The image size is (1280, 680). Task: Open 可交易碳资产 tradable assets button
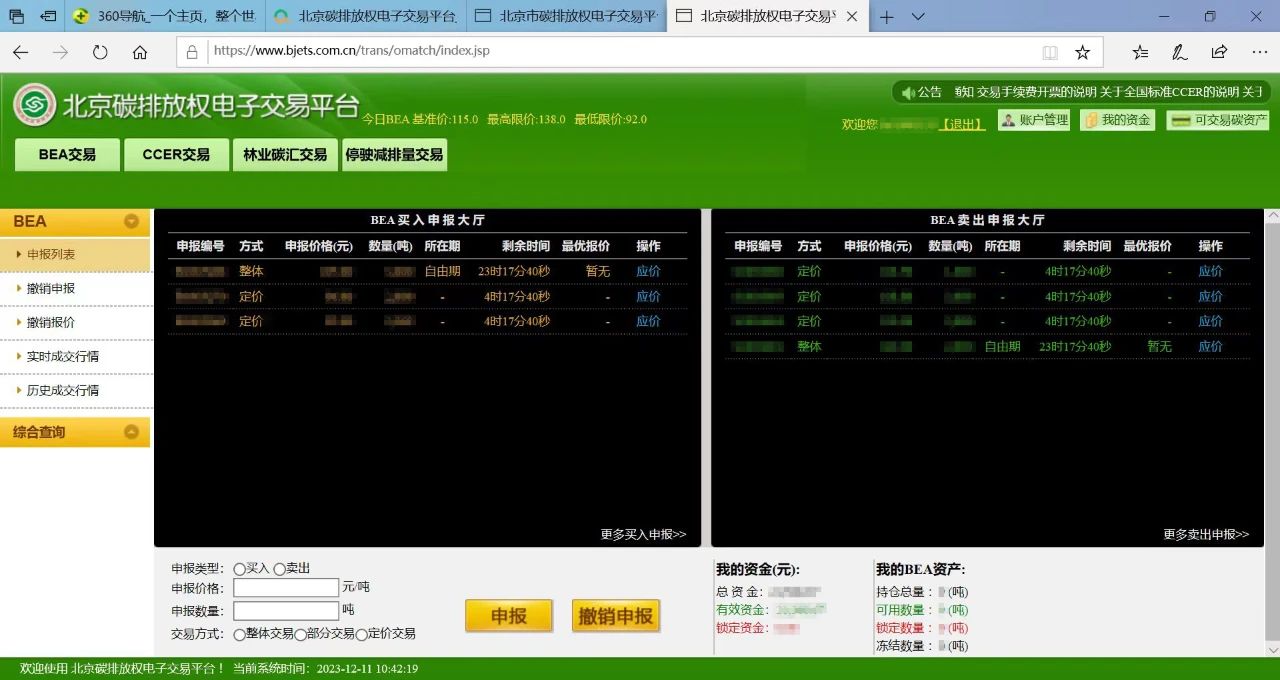(x=1217, y=121)
